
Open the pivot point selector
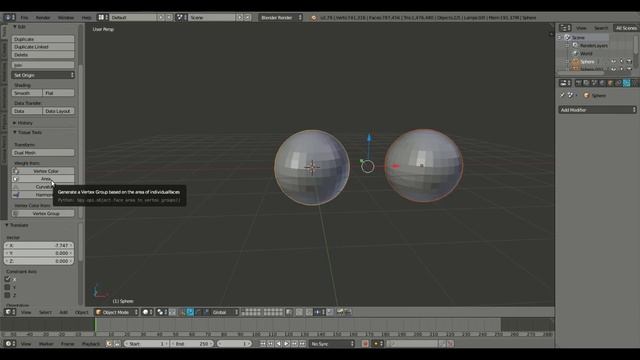tap(162, 312)
